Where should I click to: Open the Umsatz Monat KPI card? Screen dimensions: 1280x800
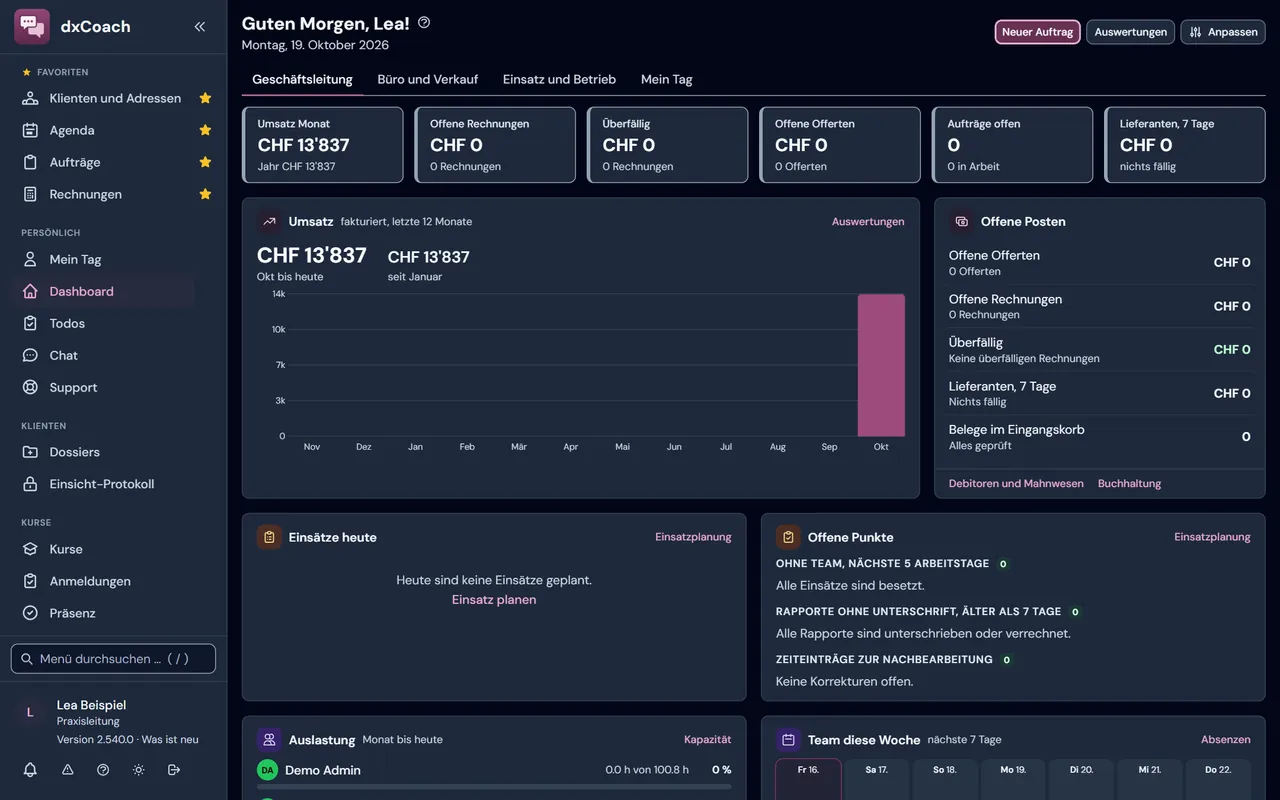323,145
